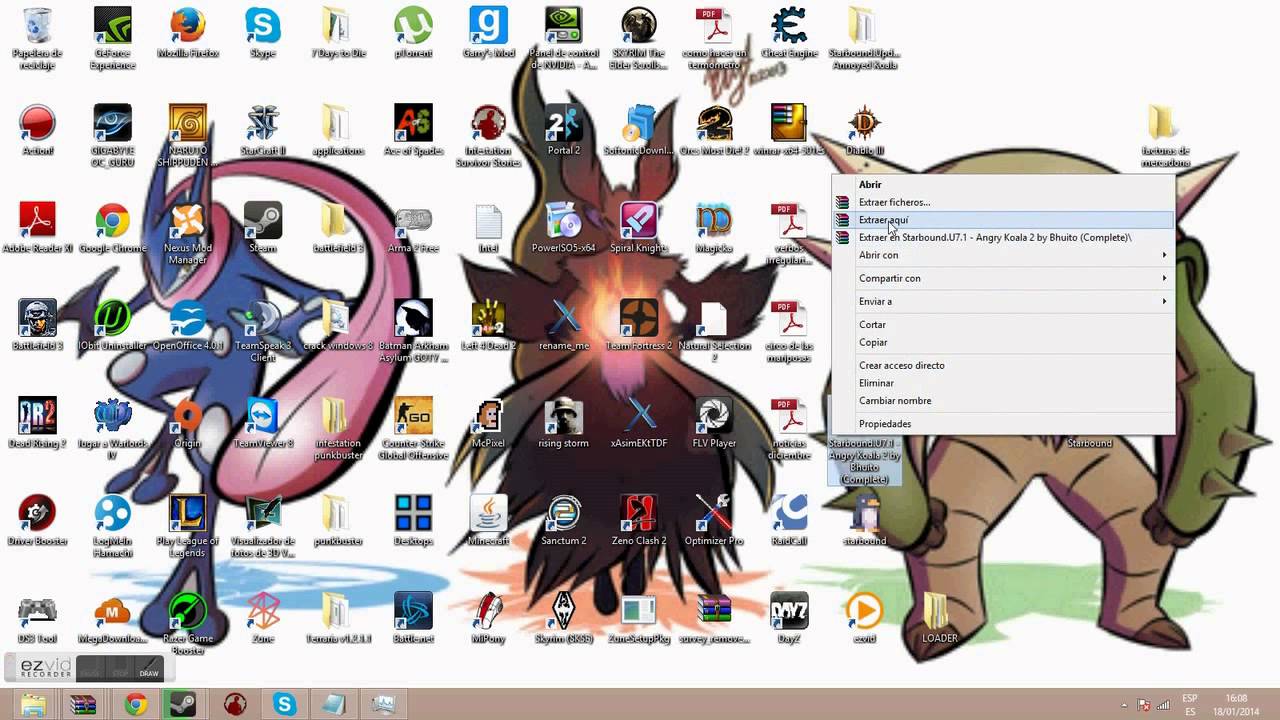Select the StarCraft II shortcut
The height and width of the screenshot is (720, 1280).
pyautogui.click(x=262, y=130)
